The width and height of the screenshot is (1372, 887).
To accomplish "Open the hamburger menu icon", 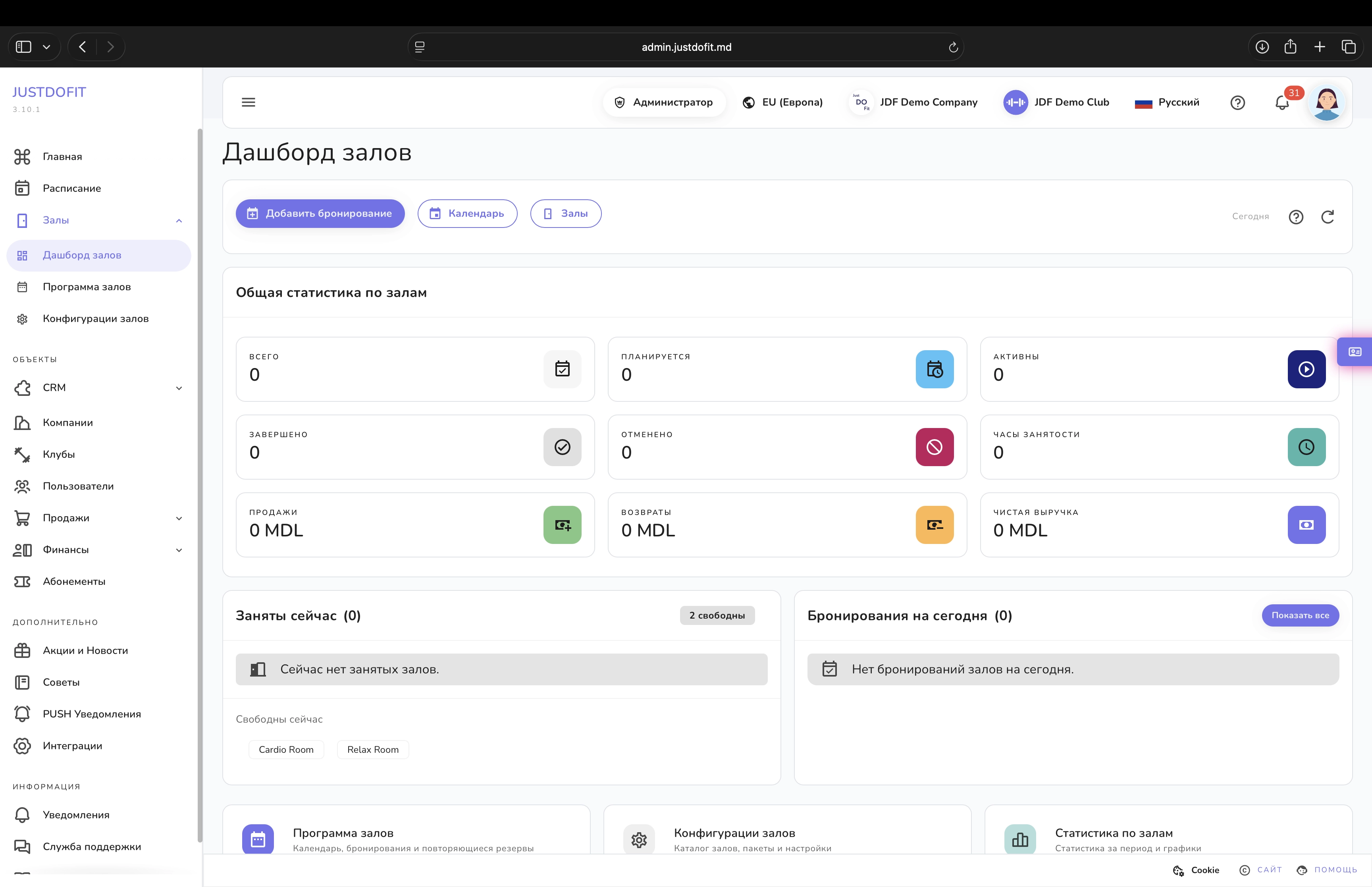I will click(x=248, y=102).
